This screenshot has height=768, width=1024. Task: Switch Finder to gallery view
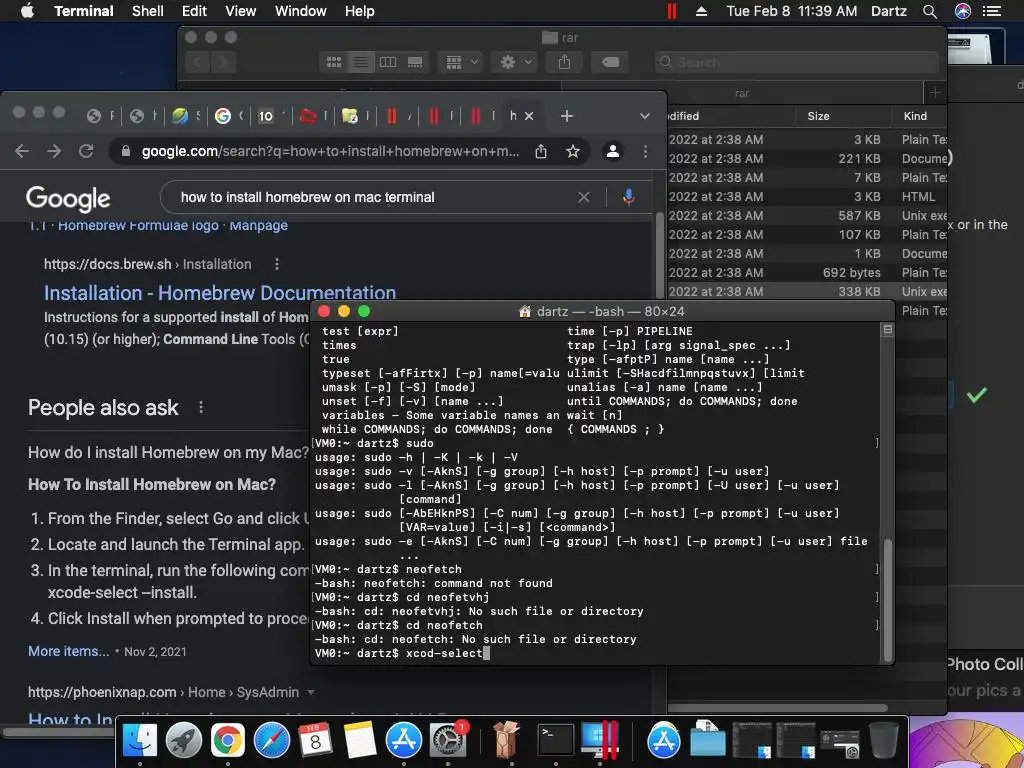point(415,62)
